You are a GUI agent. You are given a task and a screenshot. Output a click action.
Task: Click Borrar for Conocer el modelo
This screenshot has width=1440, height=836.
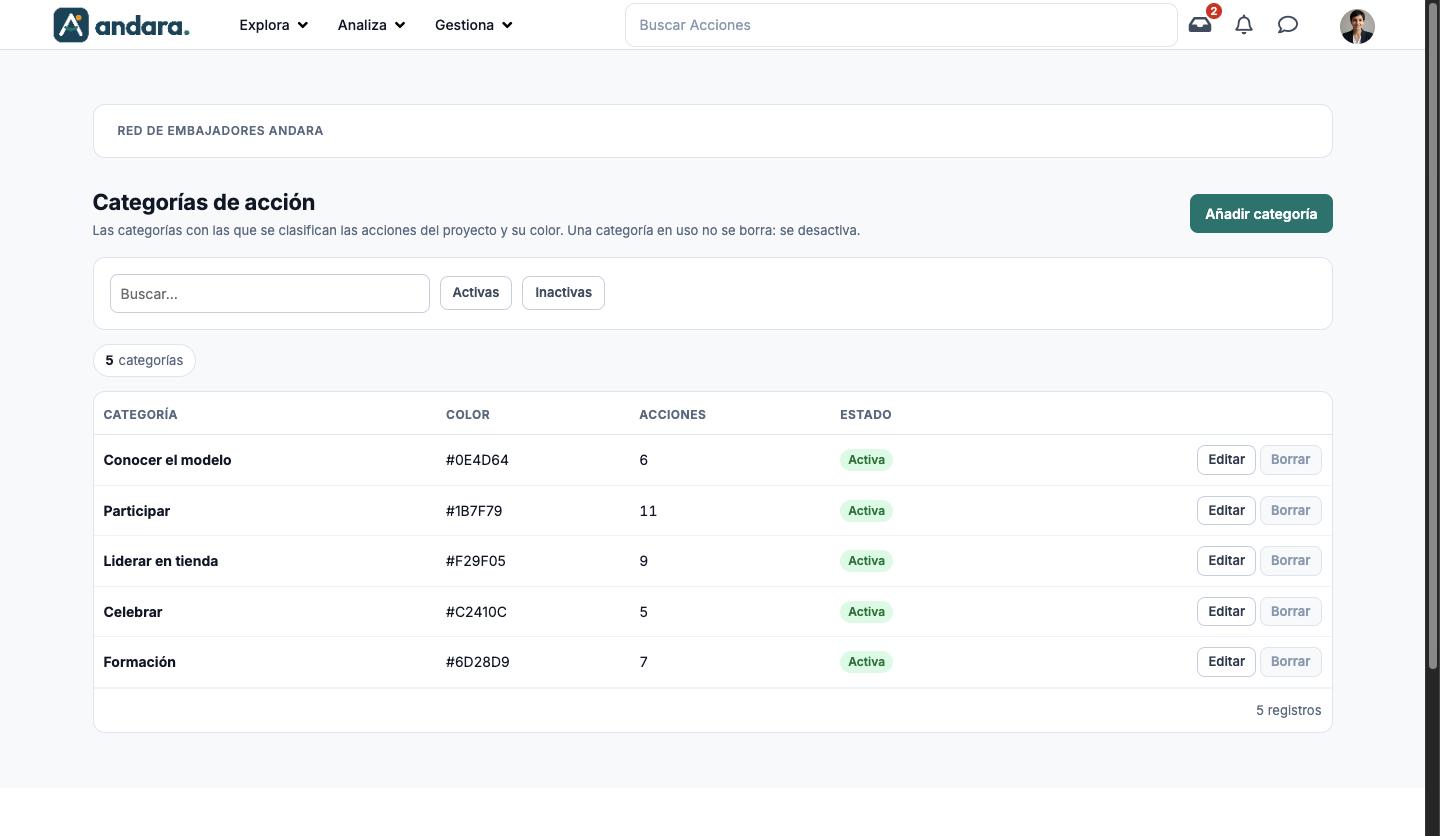coord(1291,460)
